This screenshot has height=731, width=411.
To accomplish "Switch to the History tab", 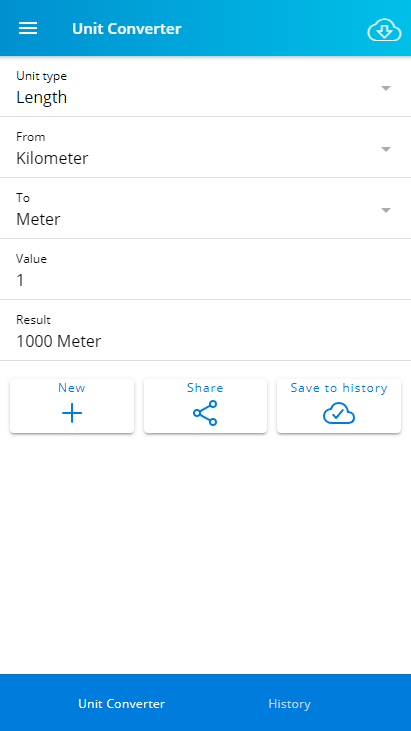I will click(289, 703).
